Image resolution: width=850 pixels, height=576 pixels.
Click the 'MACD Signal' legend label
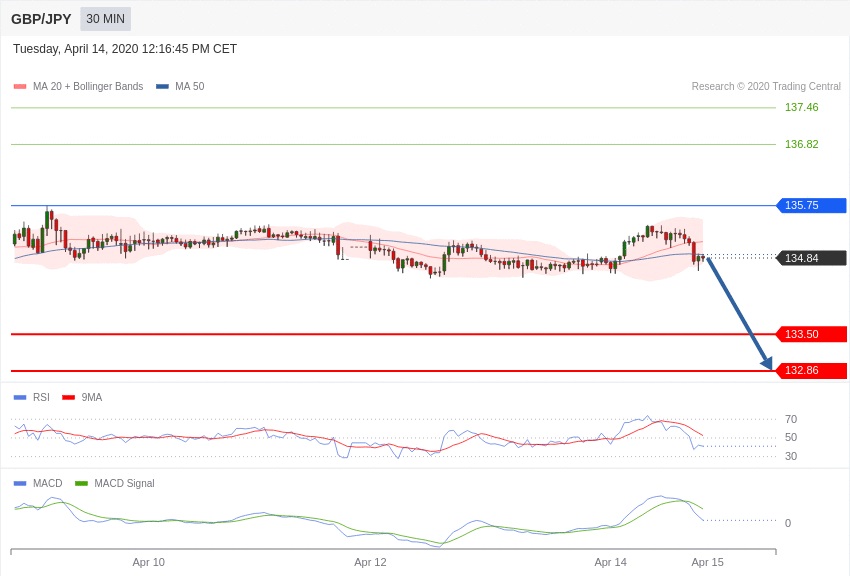coord(124,483)
